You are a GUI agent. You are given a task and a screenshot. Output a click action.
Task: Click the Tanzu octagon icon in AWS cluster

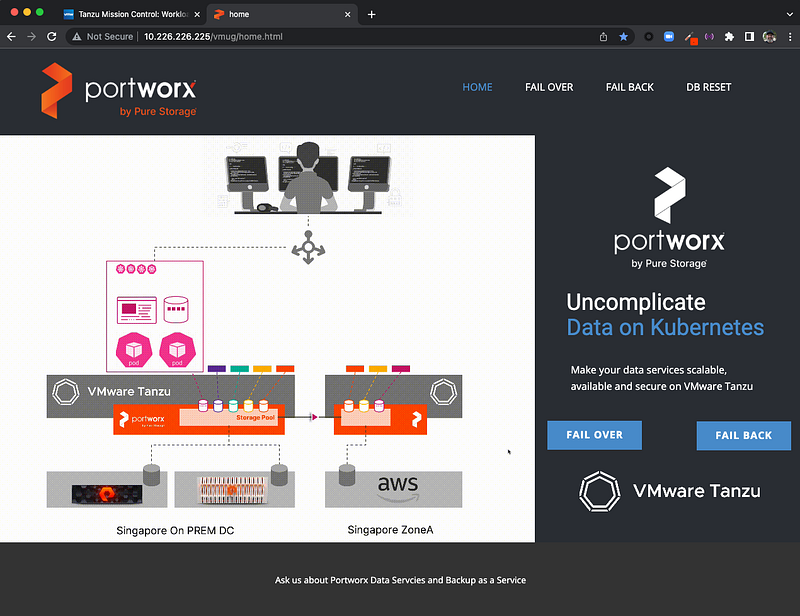[x=443, y=392]
